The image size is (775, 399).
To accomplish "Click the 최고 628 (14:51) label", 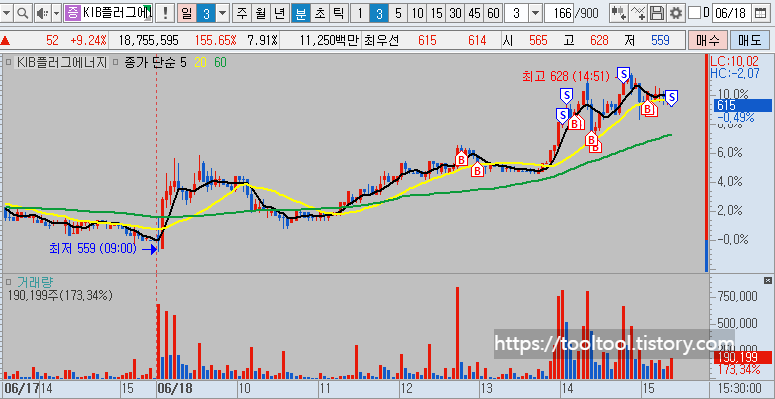I will 566,77.
